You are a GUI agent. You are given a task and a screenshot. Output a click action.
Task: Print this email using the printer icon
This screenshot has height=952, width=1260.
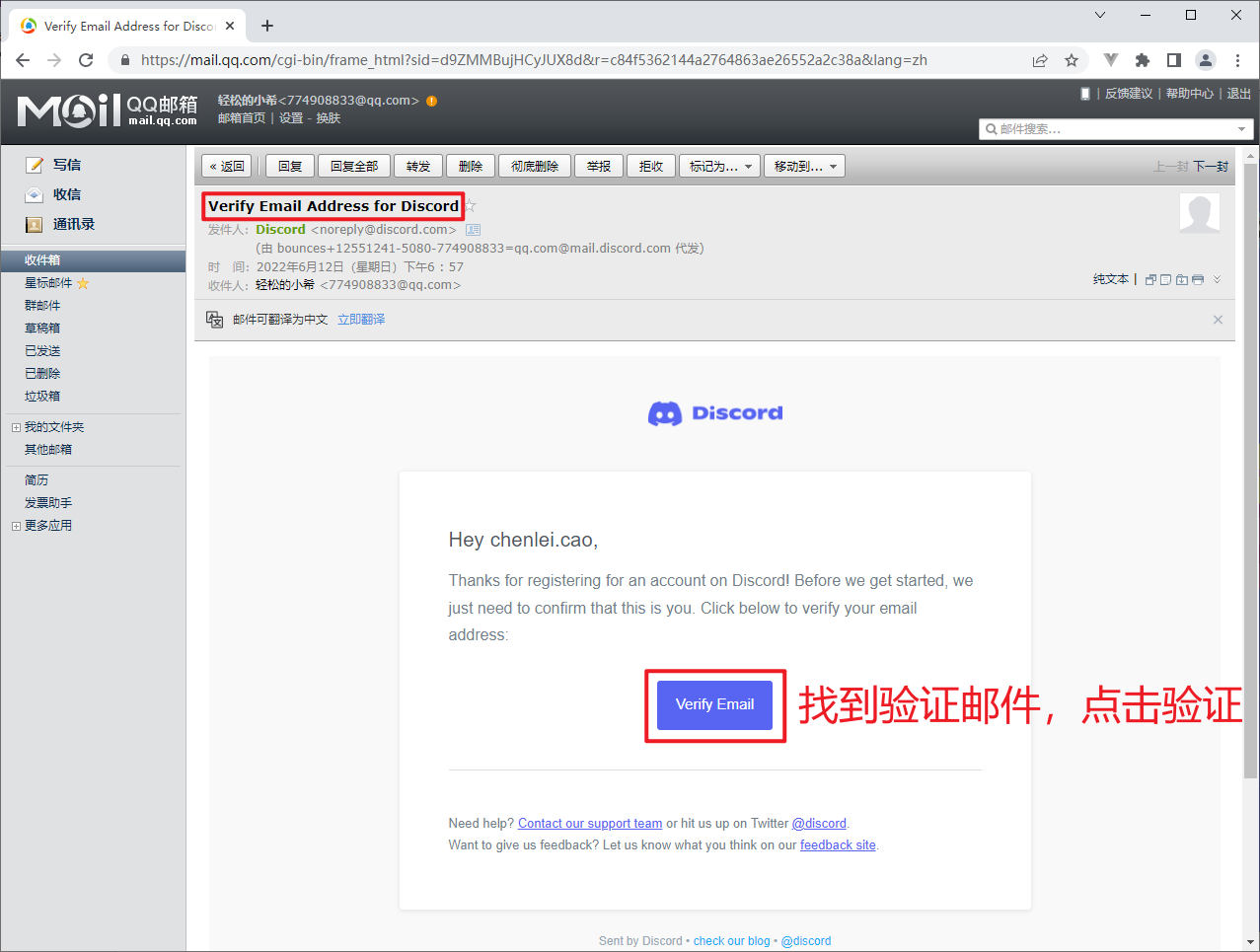tap(1198, 280)
